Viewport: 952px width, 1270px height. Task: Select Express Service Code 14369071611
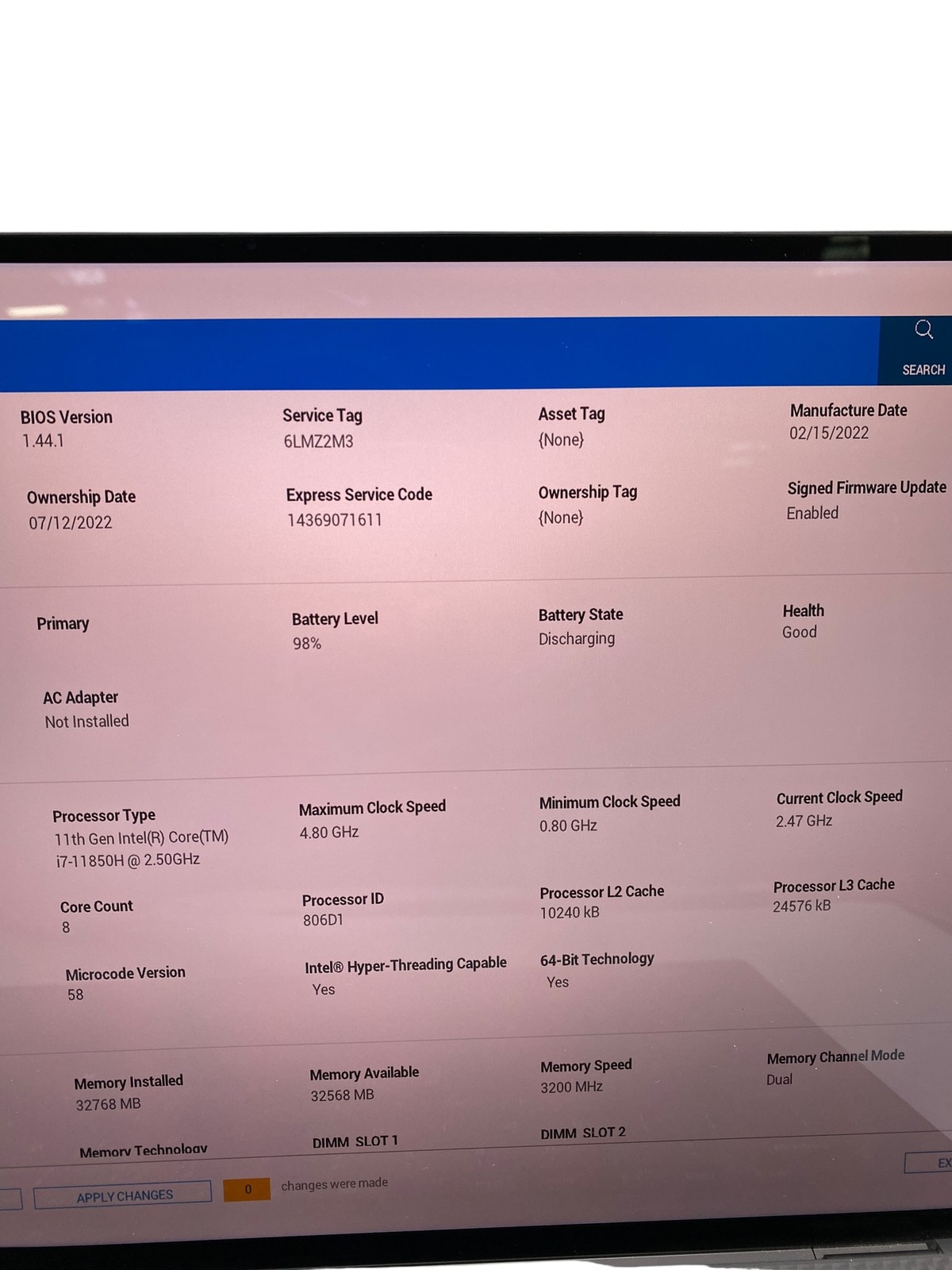(x=334, y=520)
